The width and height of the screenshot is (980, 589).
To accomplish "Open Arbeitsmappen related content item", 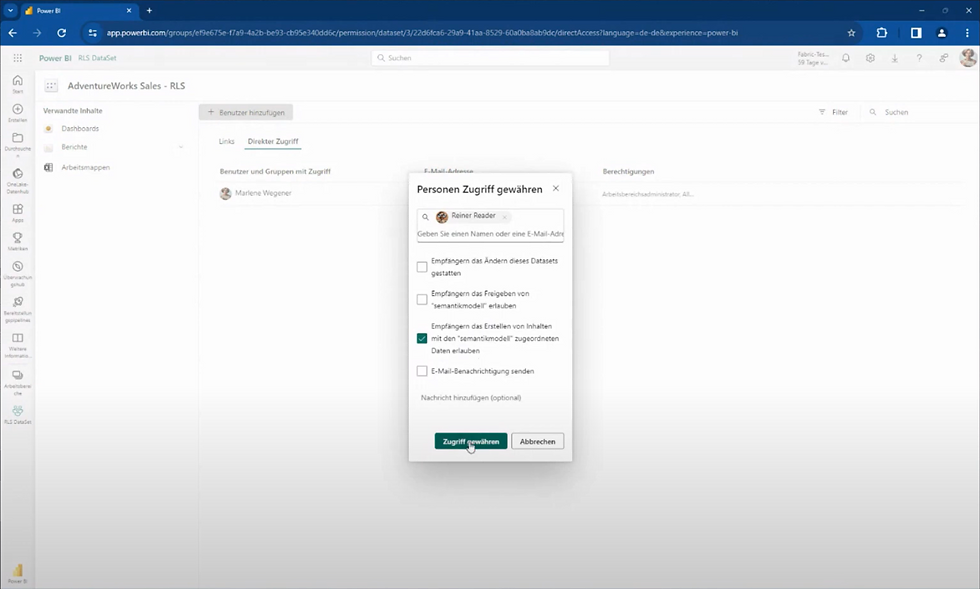I will [86, 168].
